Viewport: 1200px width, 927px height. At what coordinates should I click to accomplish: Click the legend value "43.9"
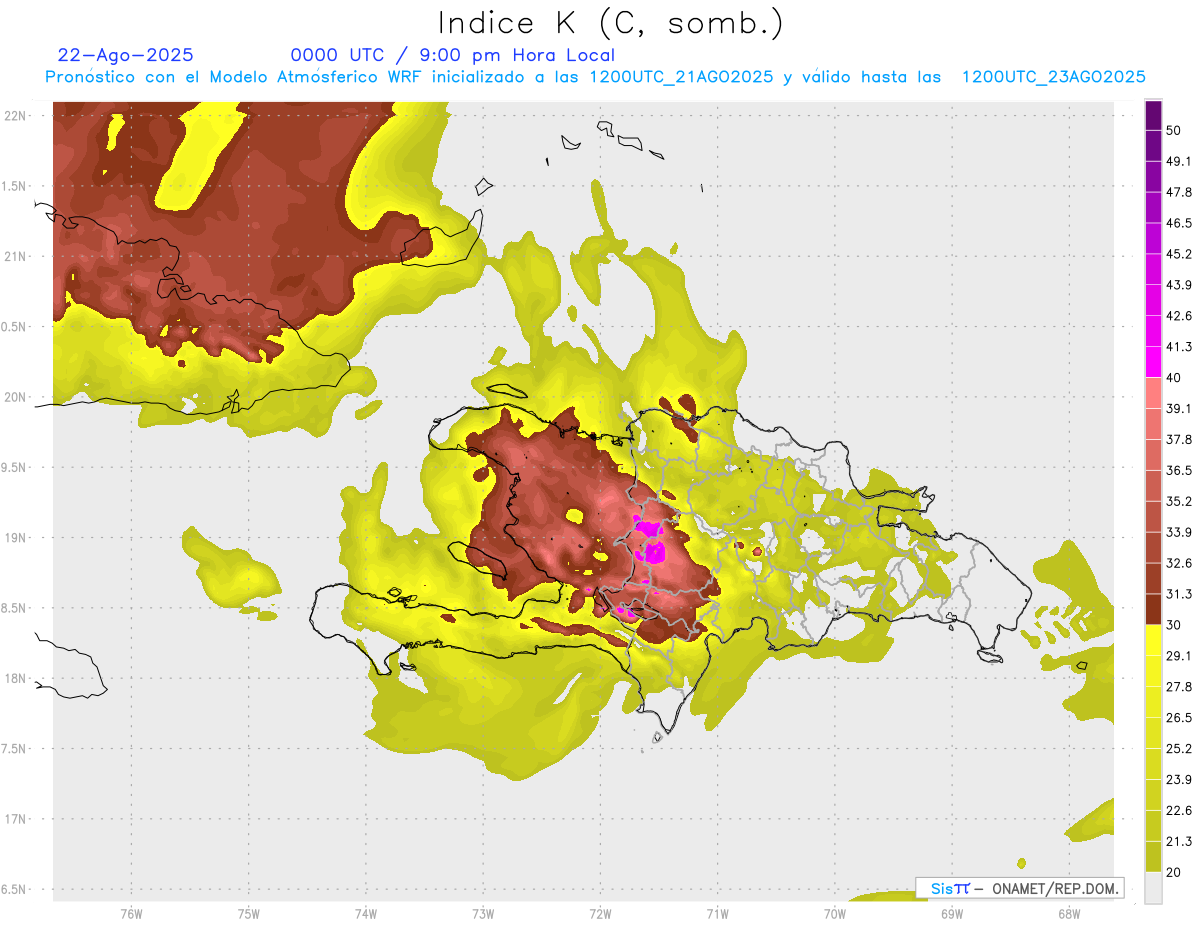[x=1178, y=285]
